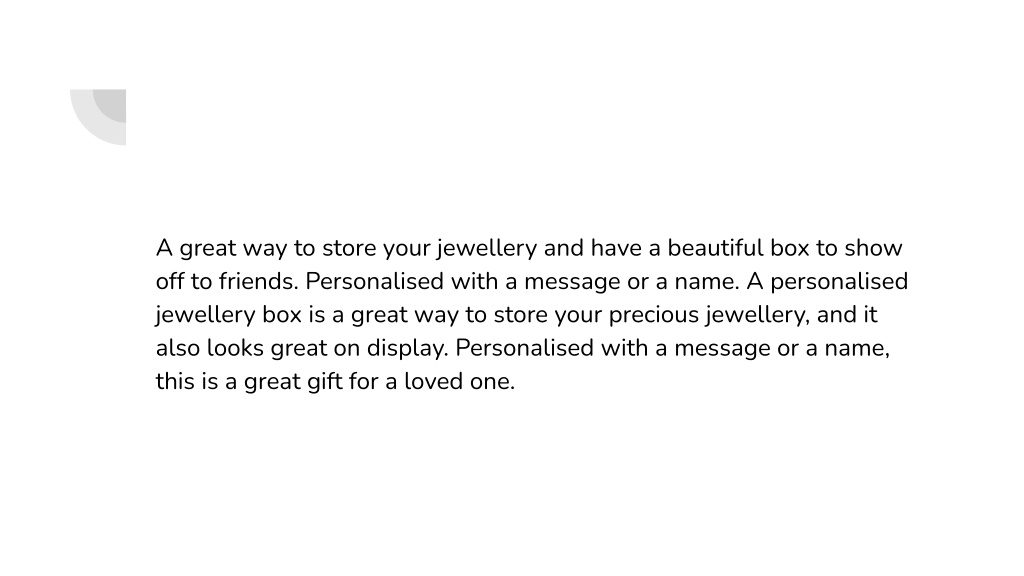Click the word "also" starting fourth line
1024x576 pixels.
pyautogui.click(x=177, y=348)
